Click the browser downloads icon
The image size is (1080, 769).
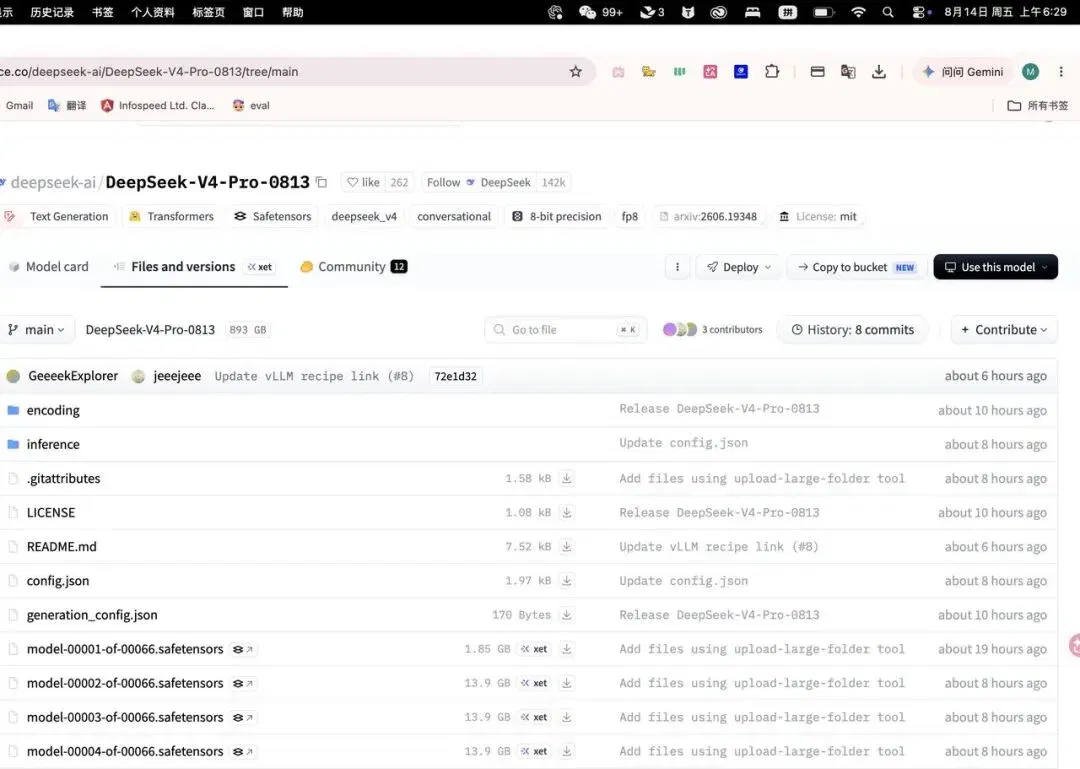(879, 72)
